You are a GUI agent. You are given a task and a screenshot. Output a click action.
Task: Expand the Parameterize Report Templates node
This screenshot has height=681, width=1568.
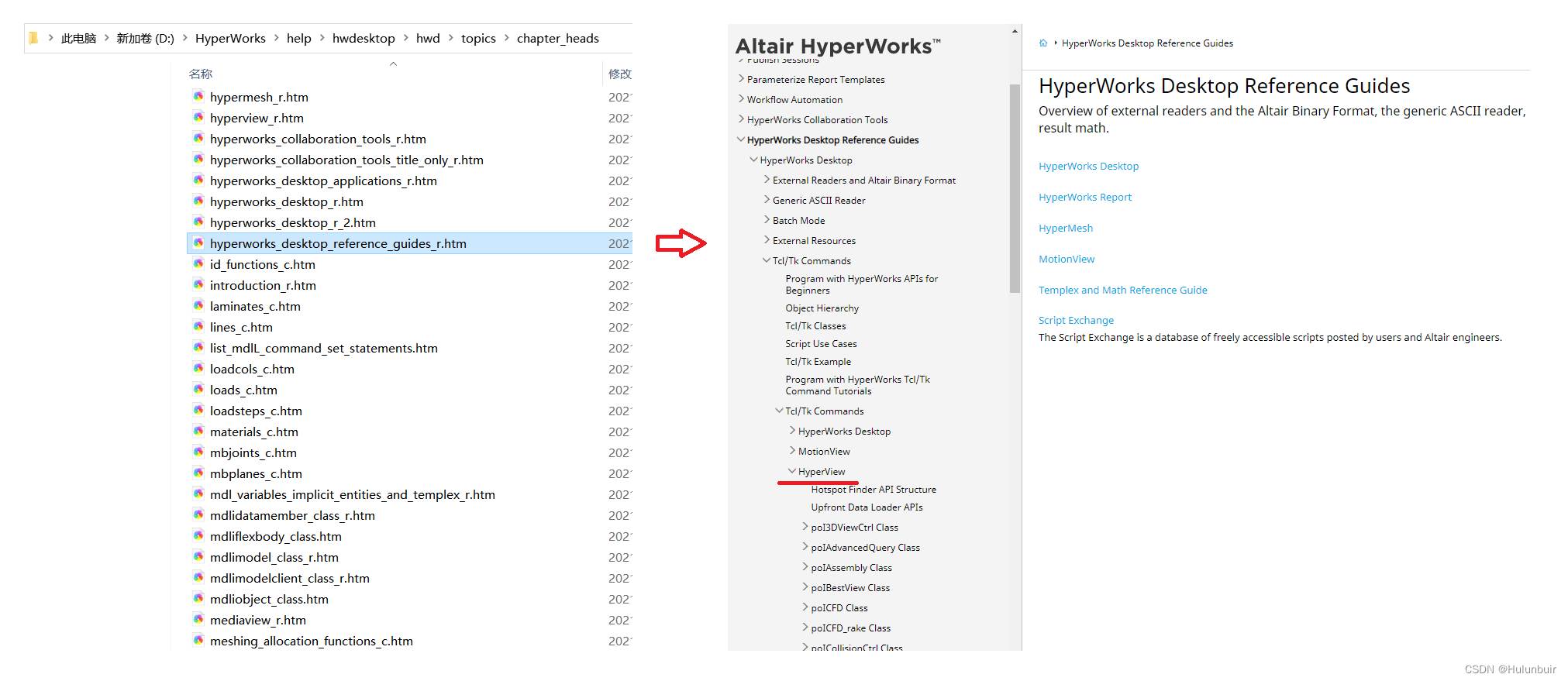tap(741, 79)
